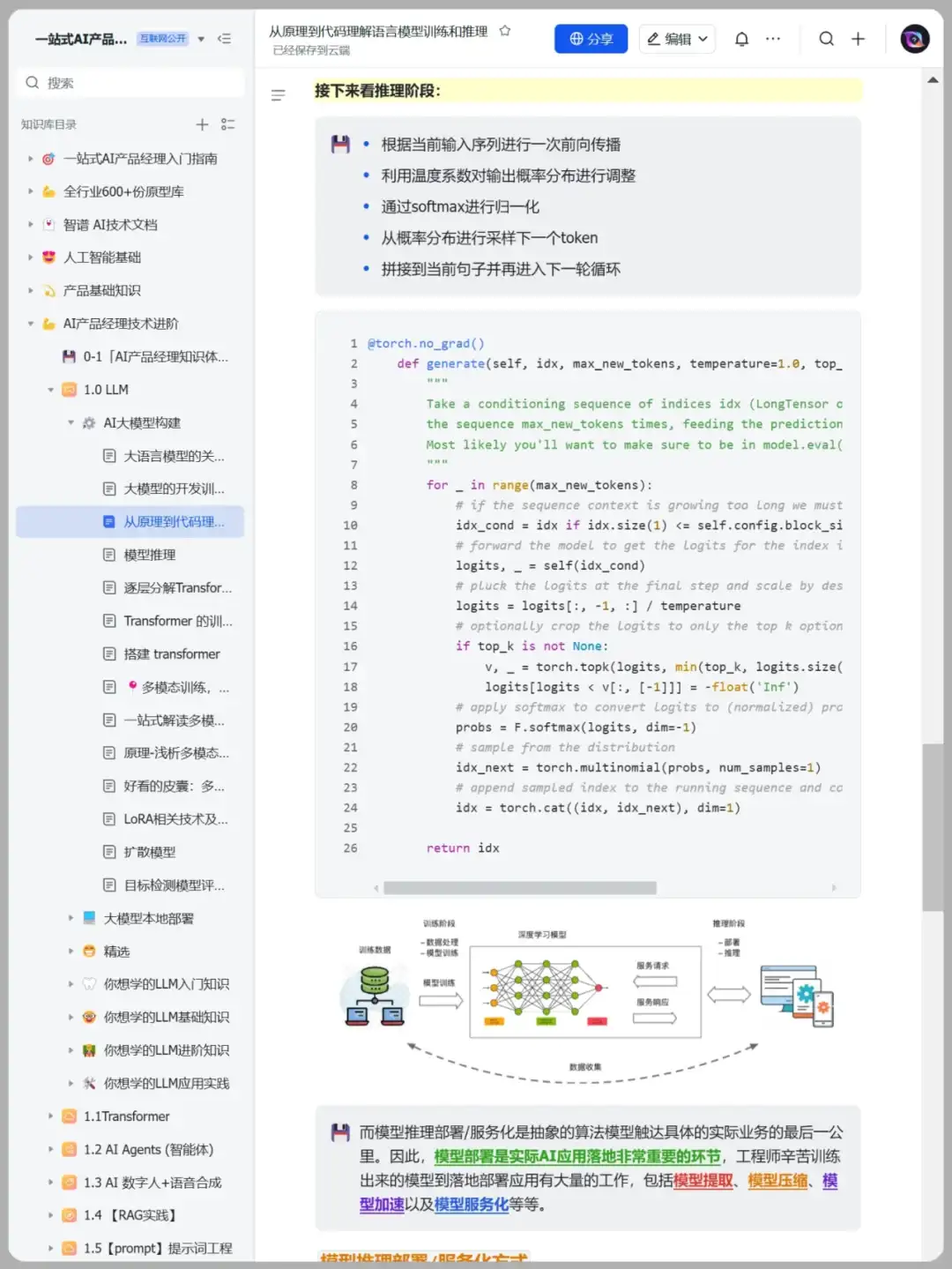Viewport: 952px width, 1269px height.
Task: Collapse the 1.0 LLM folder
Action: pyautogui.click(x=50, y=390)
